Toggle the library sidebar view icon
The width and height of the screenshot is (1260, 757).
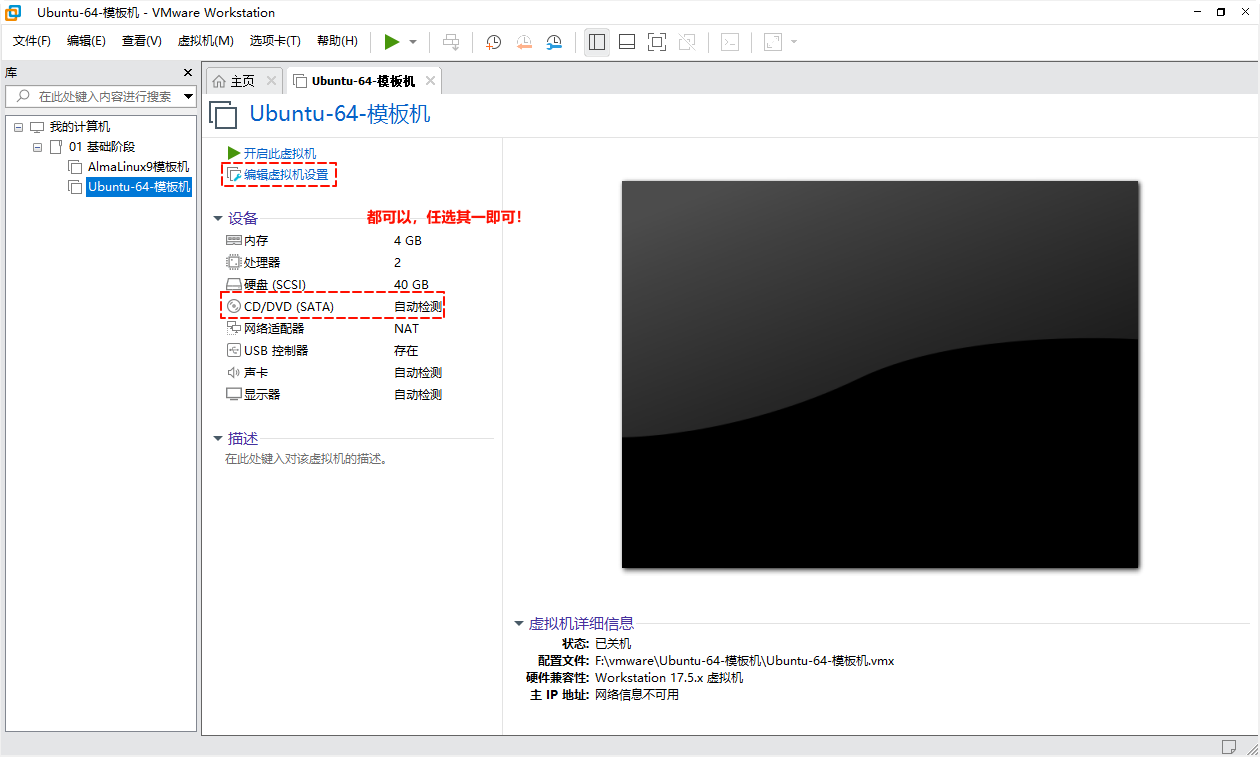click(597, 42)
